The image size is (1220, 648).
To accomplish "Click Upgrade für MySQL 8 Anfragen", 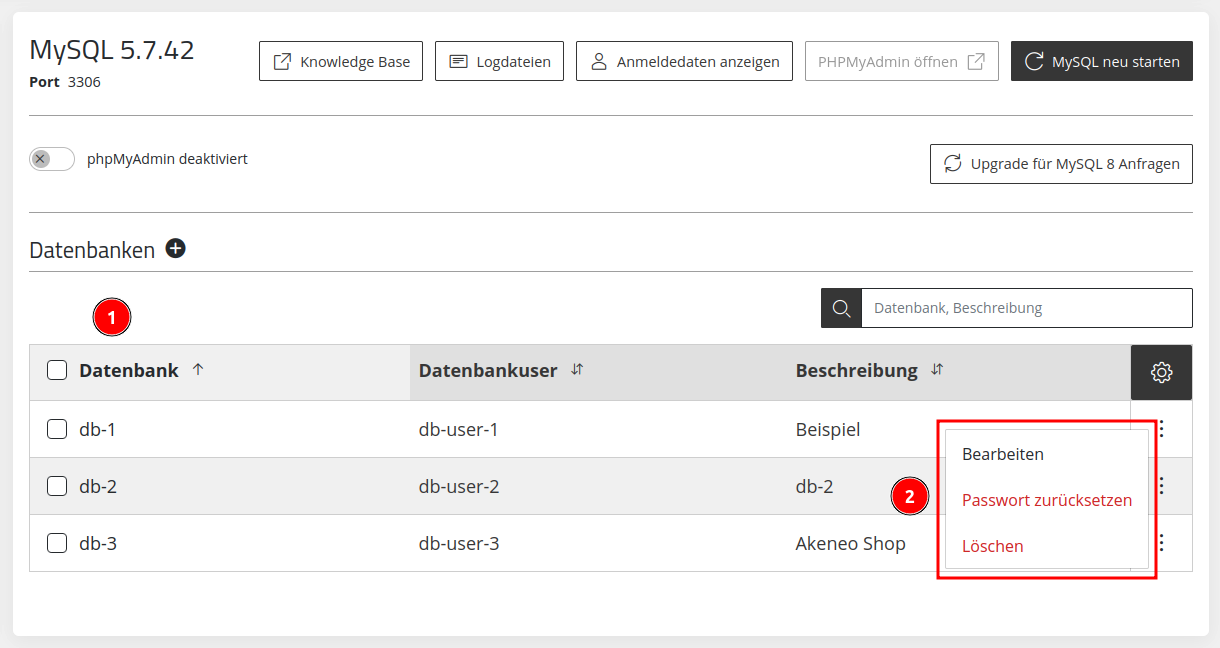I will tap(1061, 164).
